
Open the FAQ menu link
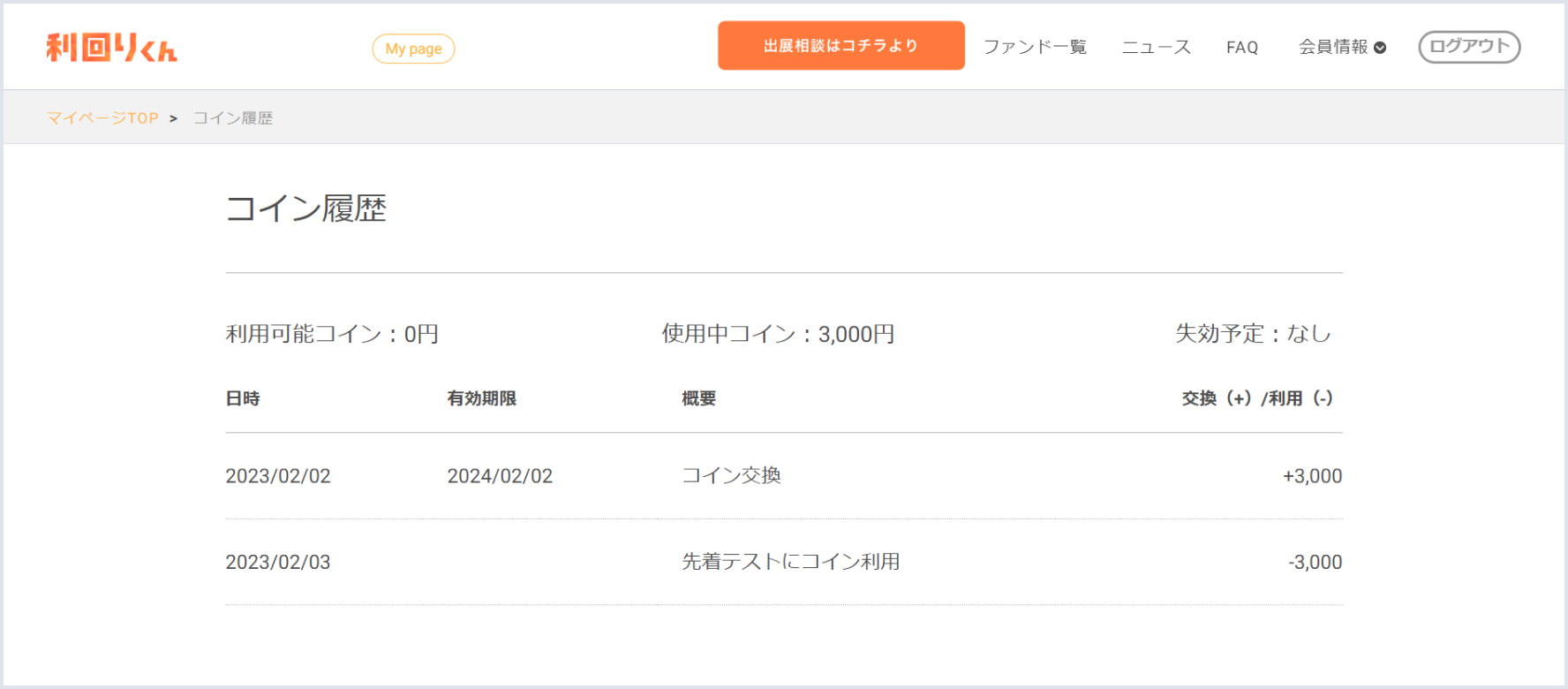pos(1242,48)
